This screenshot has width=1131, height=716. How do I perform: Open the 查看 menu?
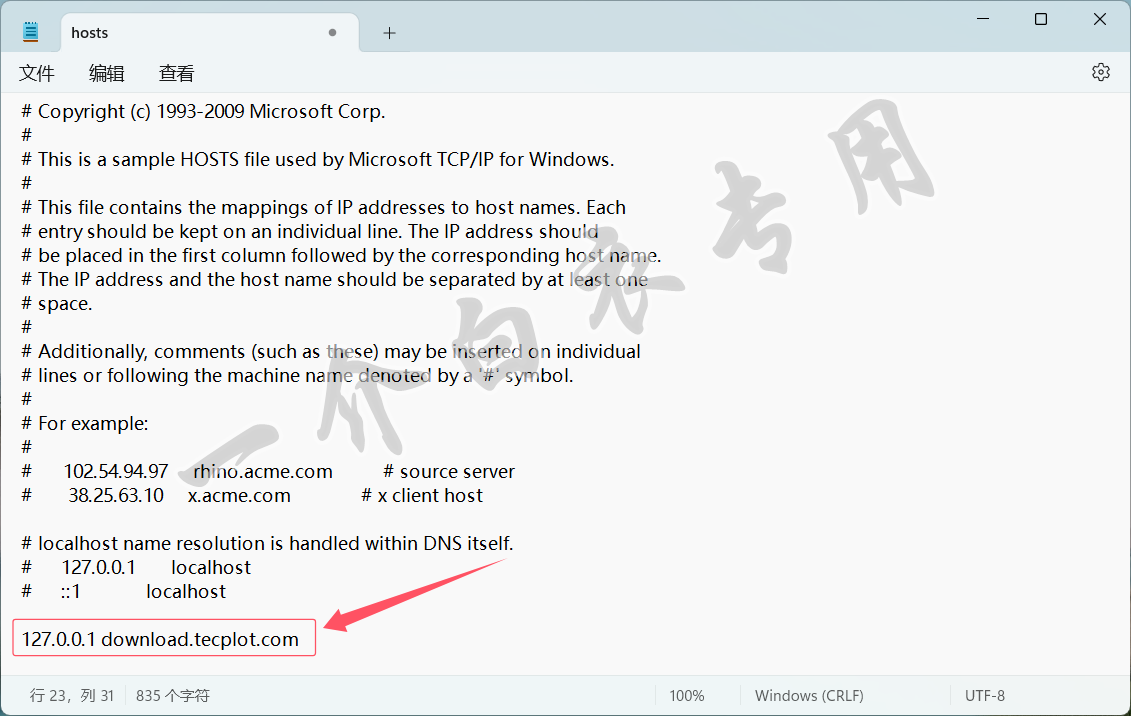point(177,73)
